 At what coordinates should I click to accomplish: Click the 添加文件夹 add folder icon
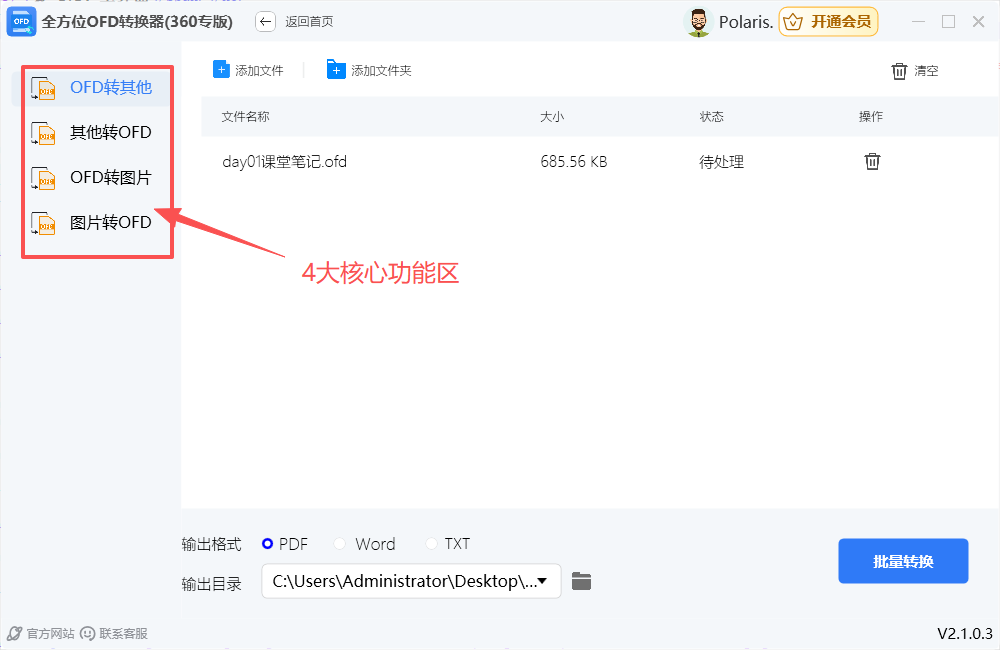pyautogui.click(x=335, y=69)
